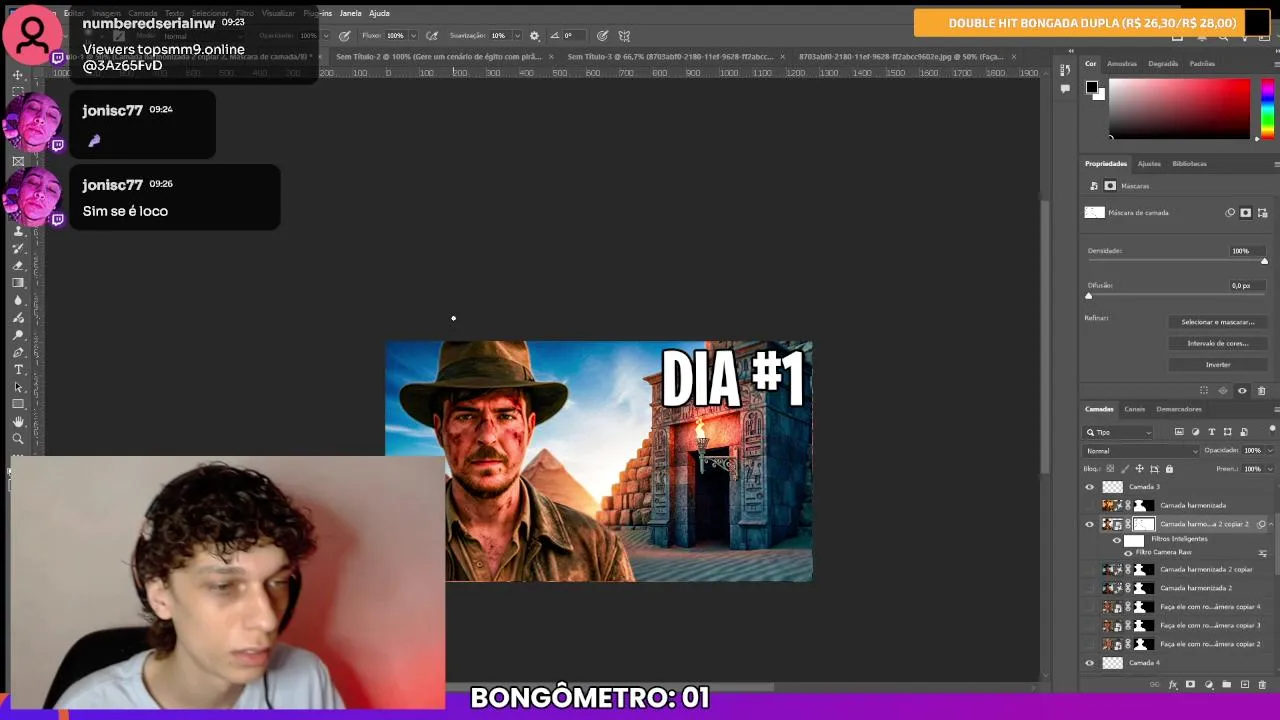Viewport: 1280px width, 720px height.
Task: Hide the Filtros Inteligentes smart filters
Action: click(1117, 540)
